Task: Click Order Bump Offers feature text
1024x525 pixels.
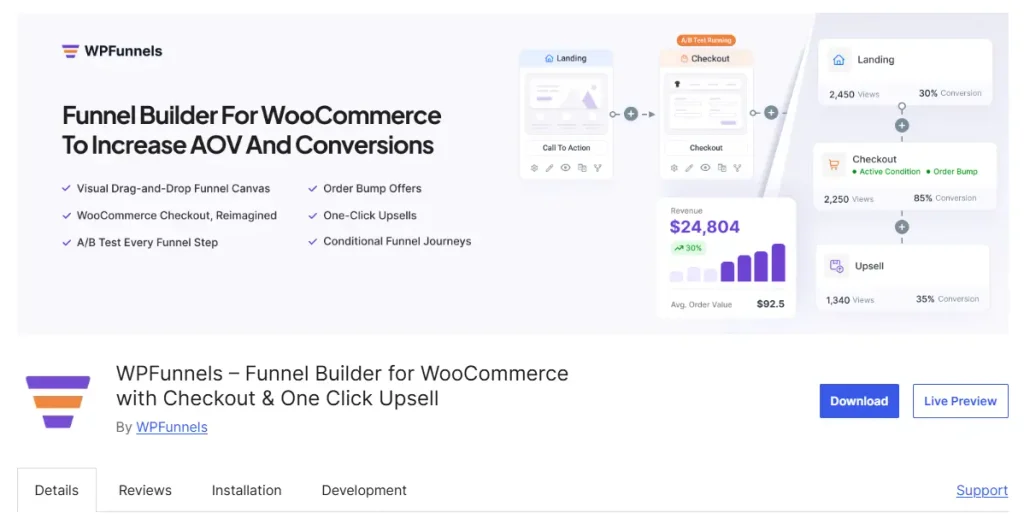Action: tap(372, 188)
